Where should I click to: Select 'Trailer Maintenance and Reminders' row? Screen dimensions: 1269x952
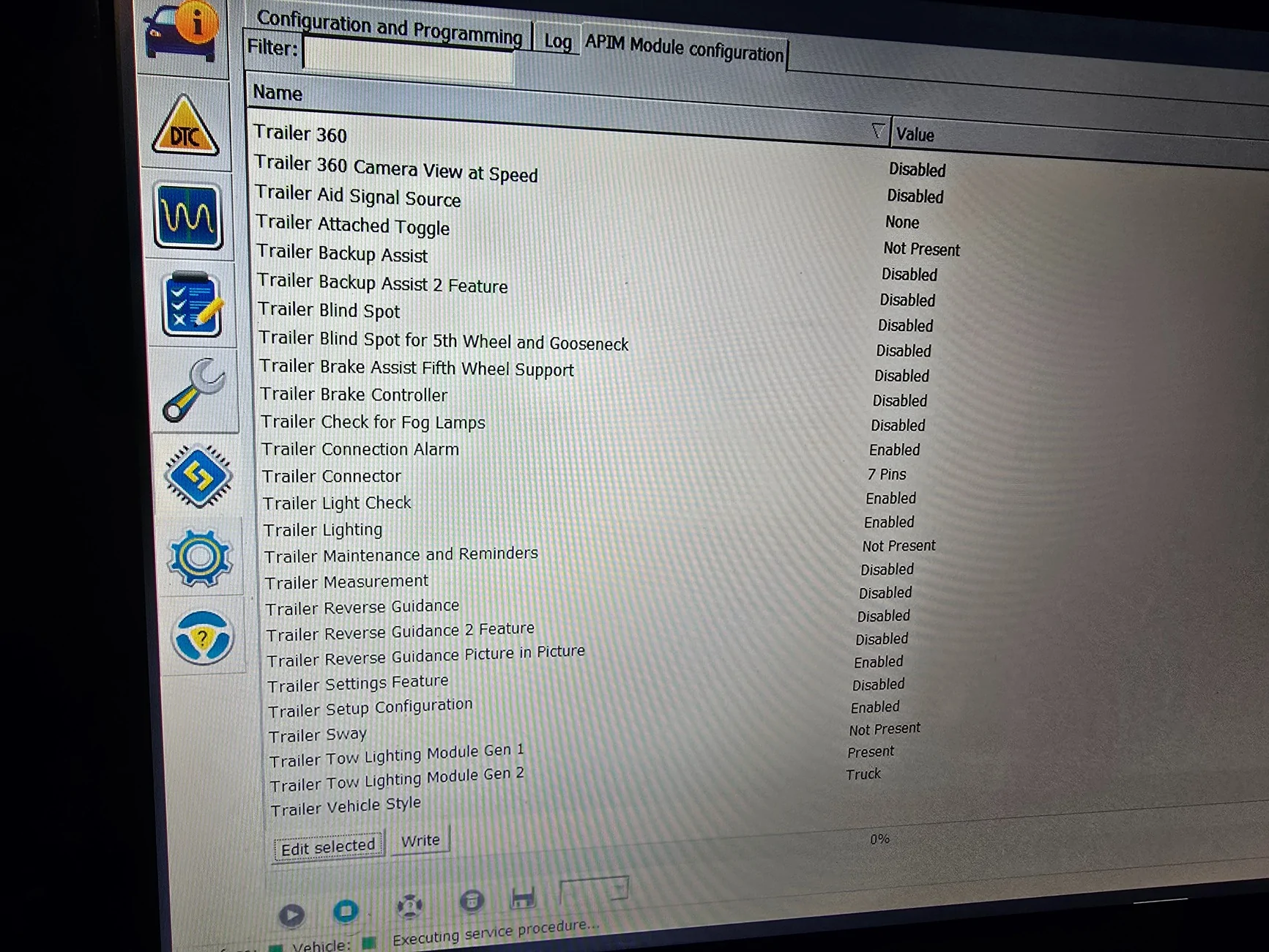point(401,555)
